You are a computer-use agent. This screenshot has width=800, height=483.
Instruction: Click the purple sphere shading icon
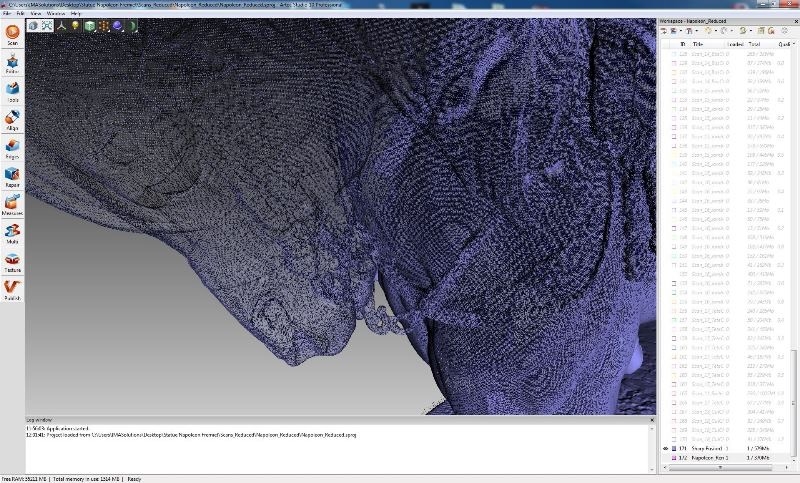(118, 26)
